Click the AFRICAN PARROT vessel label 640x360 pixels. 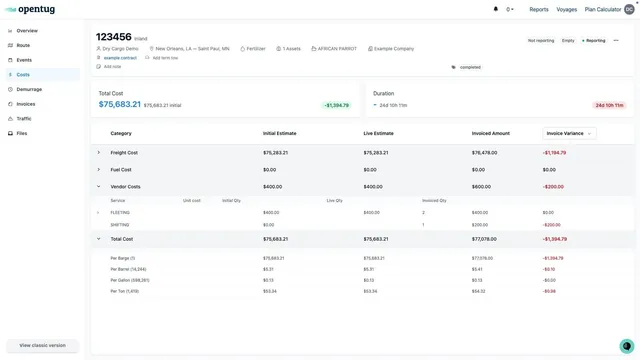tap(337, 49)
